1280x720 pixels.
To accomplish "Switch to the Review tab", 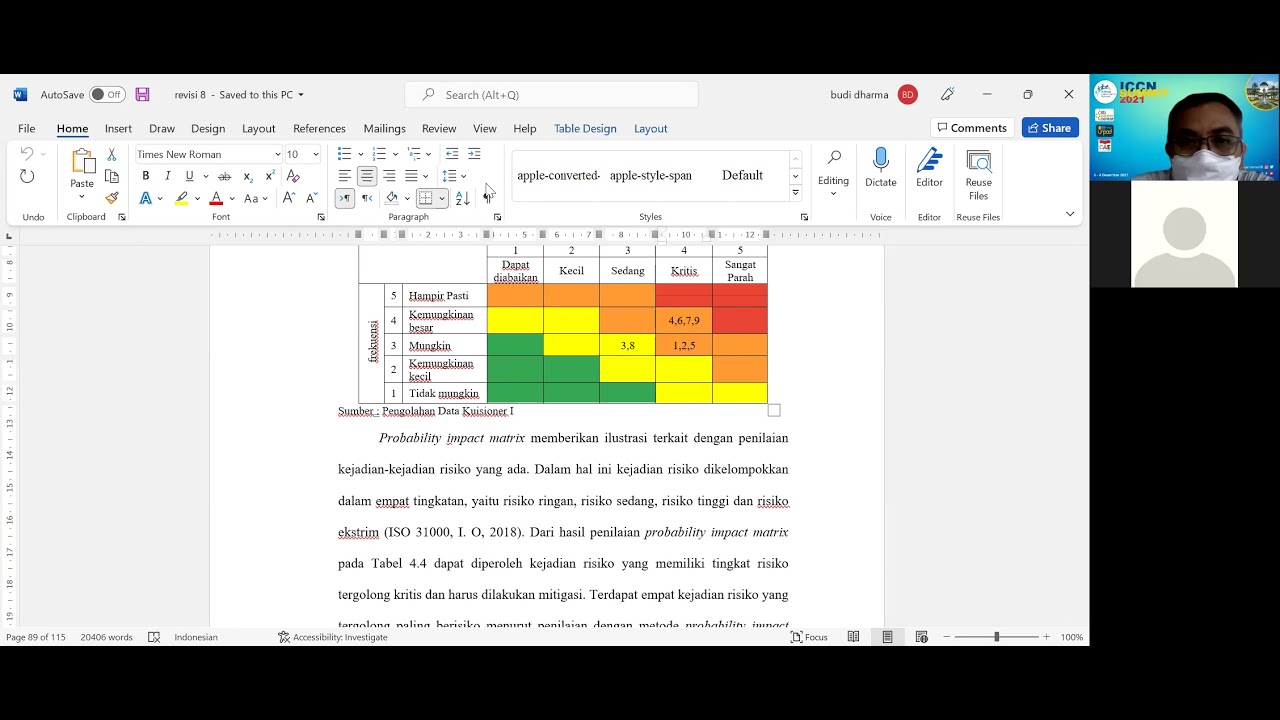I will coord(439,128).
